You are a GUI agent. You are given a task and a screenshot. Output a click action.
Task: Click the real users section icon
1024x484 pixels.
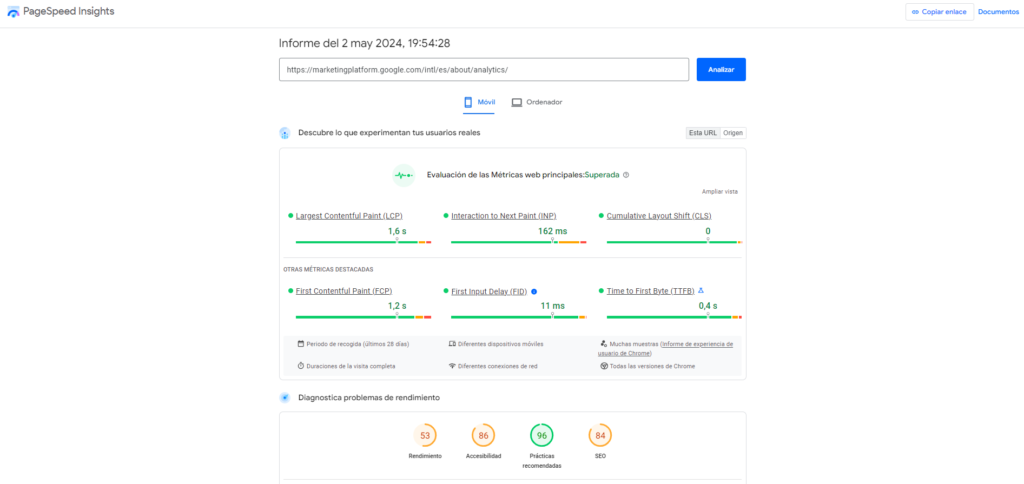tap(284, 133)
